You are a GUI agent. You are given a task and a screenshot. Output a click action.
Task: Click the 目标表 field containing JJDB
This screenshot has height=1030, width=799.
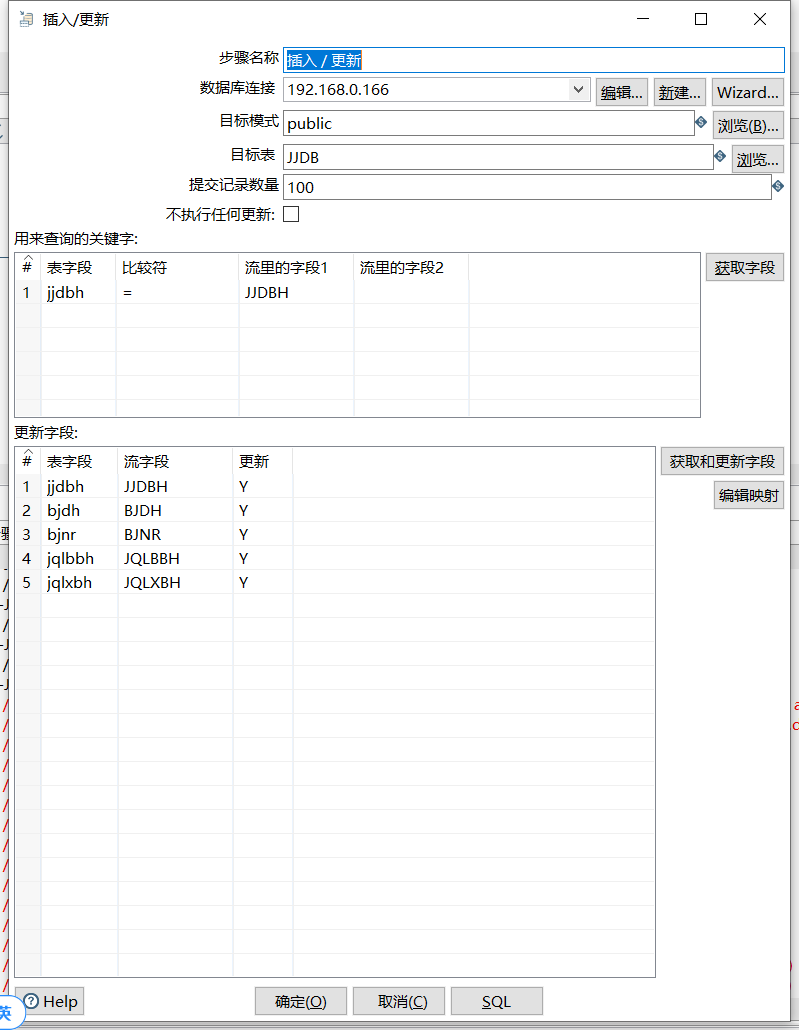tap(498, 157)
